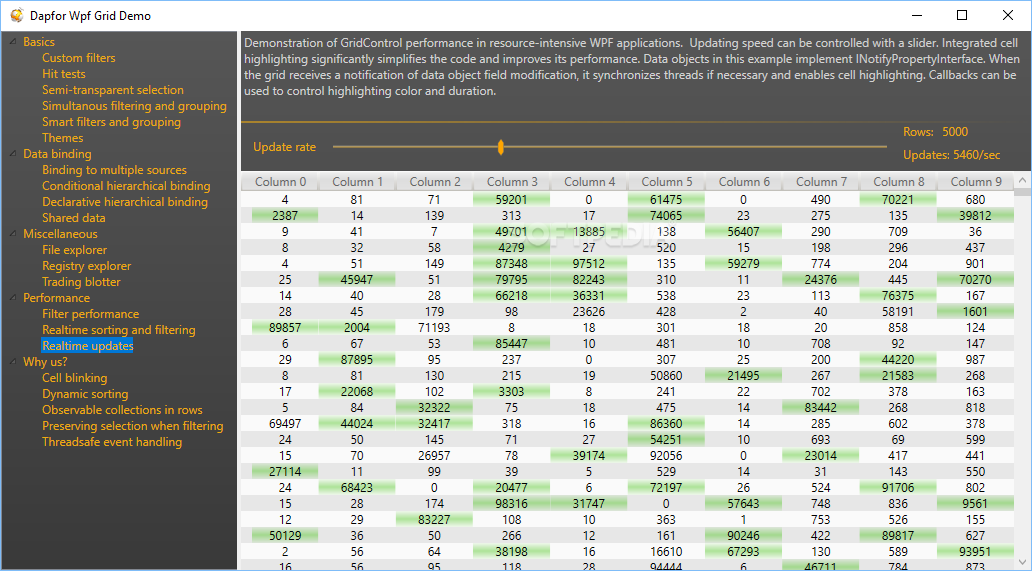Click the Update rate label

[x=284, y=147]
